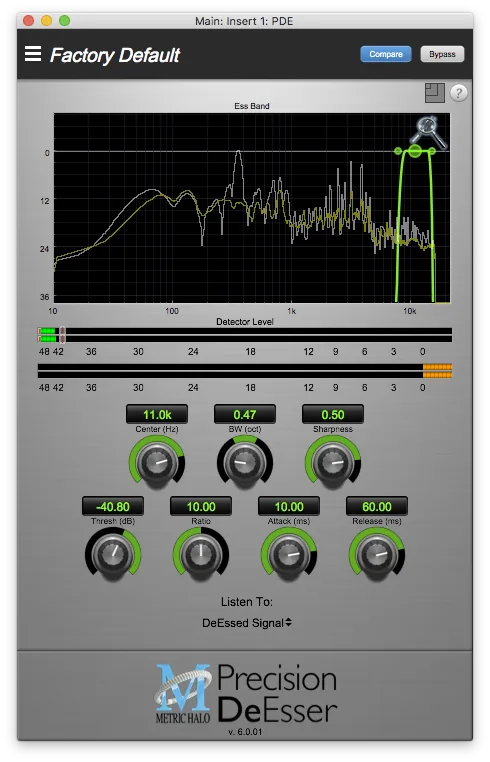Edit the 10.00 attack value field
The width and height of the screenshot is (490, 762).
point(289,506)
